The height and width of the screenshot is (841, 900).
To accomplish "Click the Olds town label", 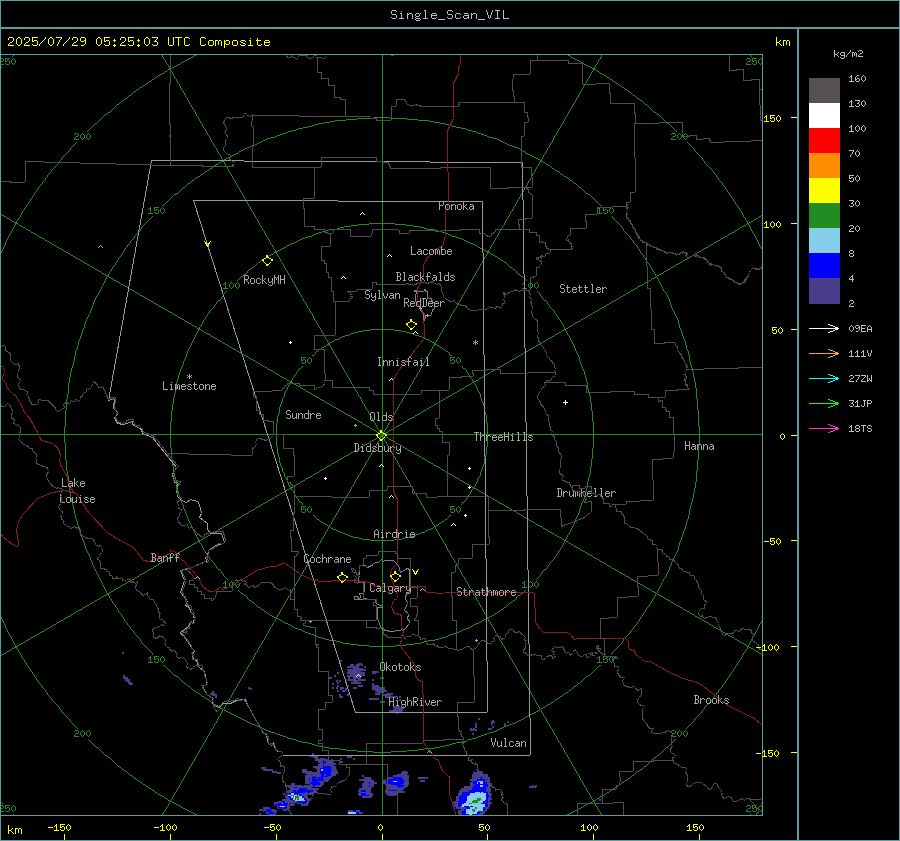I will [381, 417].
